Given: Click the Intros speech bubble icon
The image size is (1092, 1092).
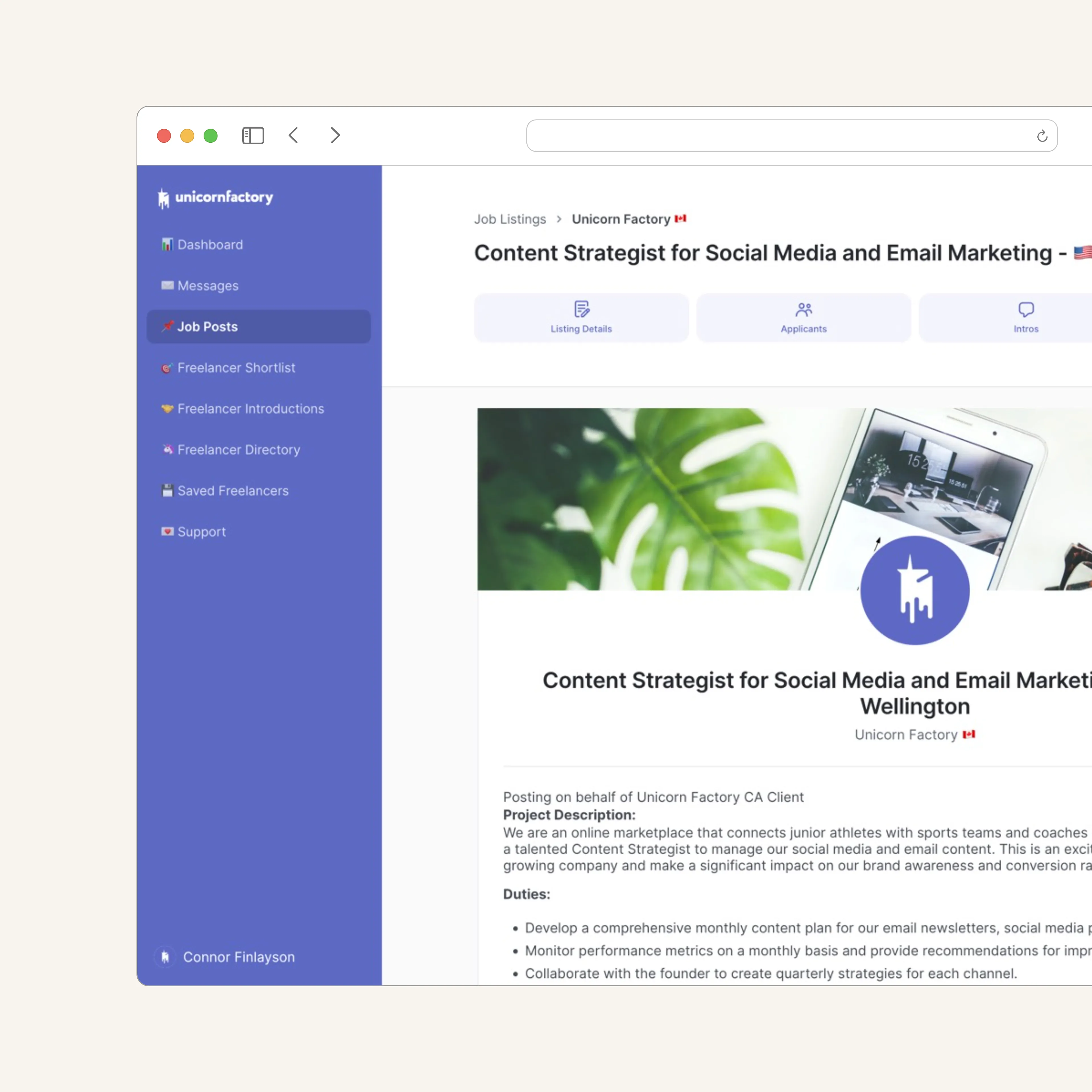Looking at the screenshot, I should (1026, 309).
